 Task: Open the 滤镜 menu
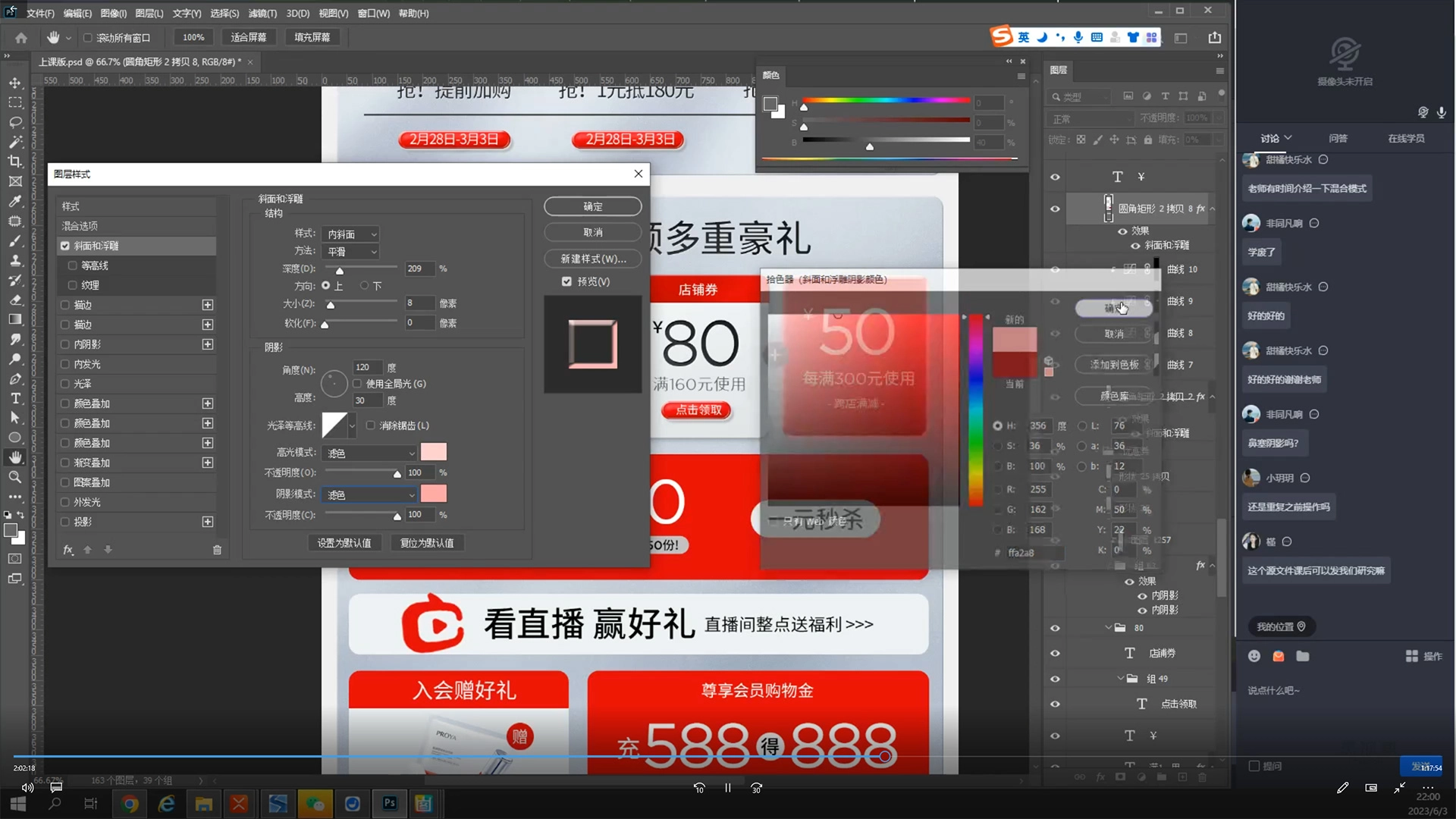262,13
